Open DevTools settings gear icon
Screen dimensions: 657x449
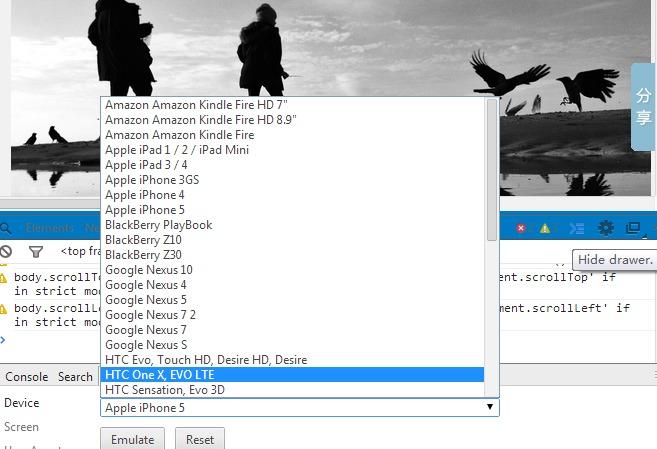tap(605, 228)
